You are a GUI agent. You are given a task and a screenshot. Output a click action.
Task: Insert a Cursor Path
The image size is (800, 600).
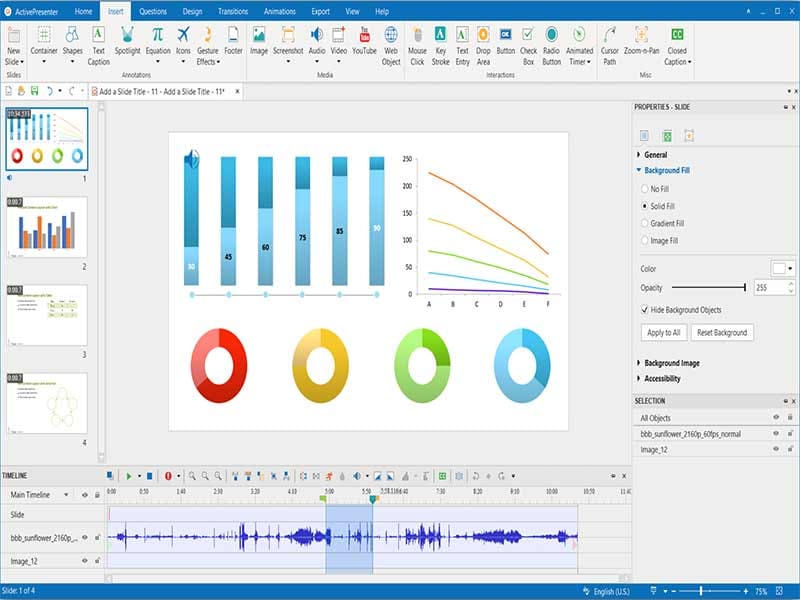(x=609, y=47)
